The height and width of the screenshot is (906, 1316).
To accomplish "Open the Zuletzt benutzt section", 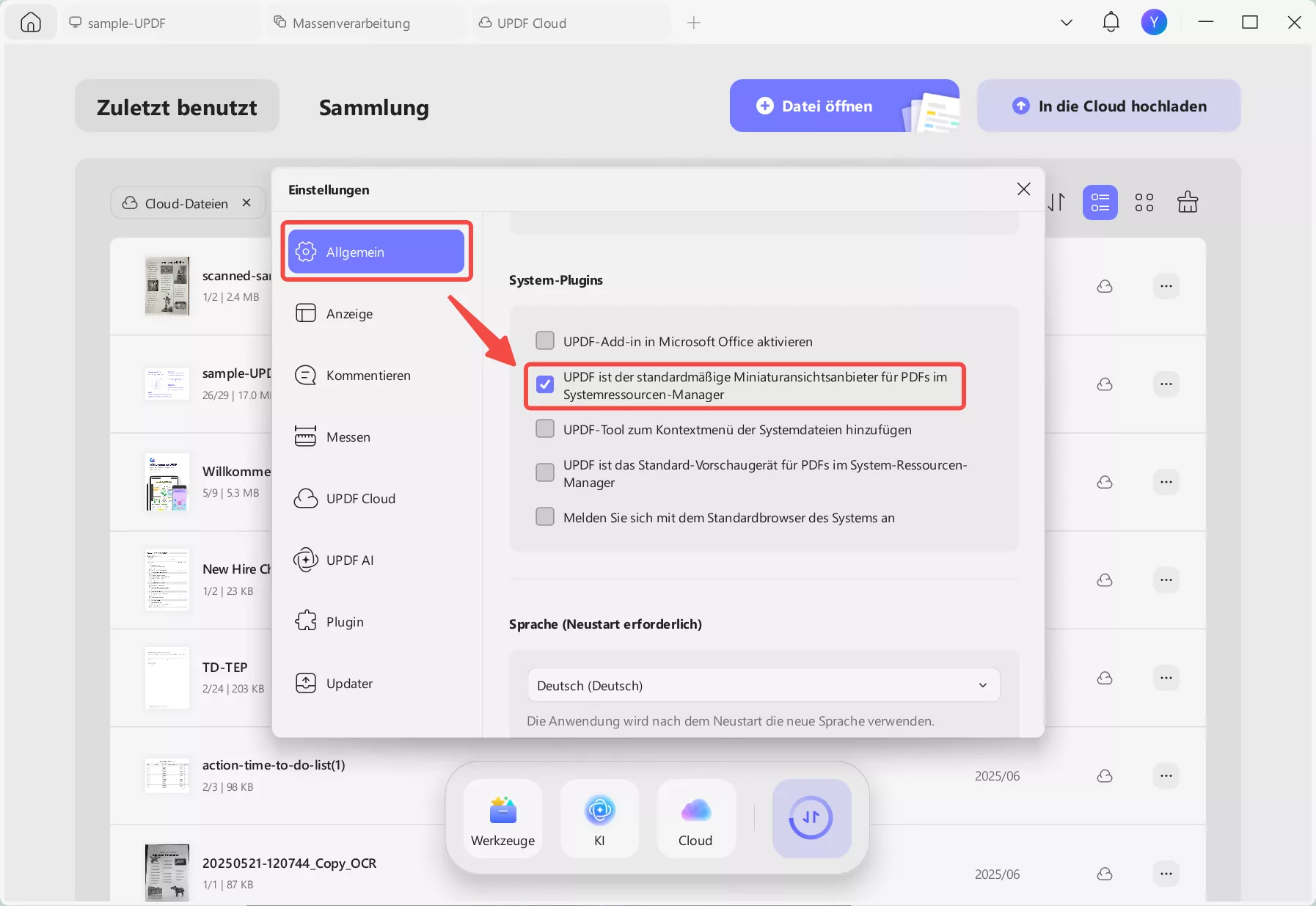I will [177, 106].
